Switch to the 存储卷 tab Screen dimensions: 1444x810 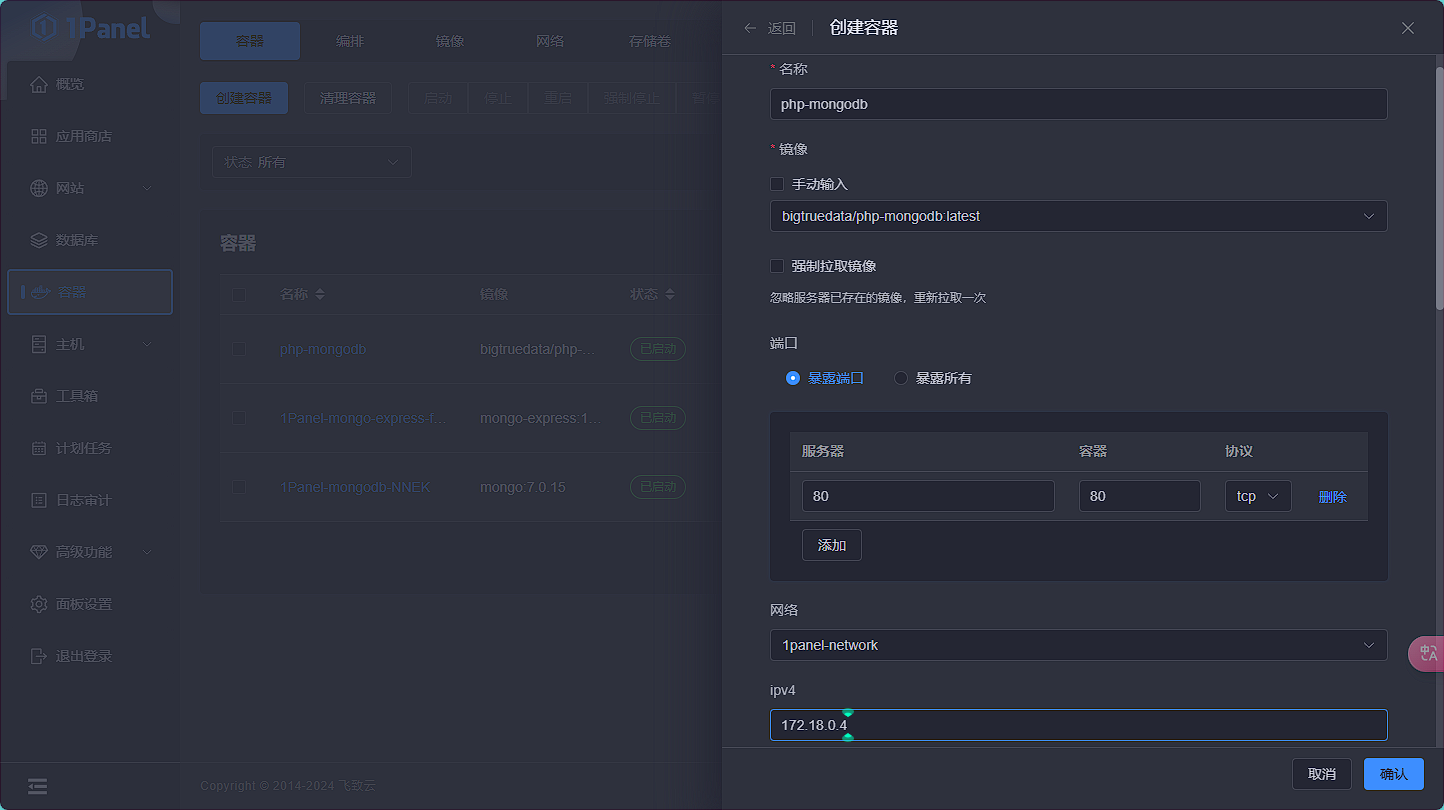[650, 41]
